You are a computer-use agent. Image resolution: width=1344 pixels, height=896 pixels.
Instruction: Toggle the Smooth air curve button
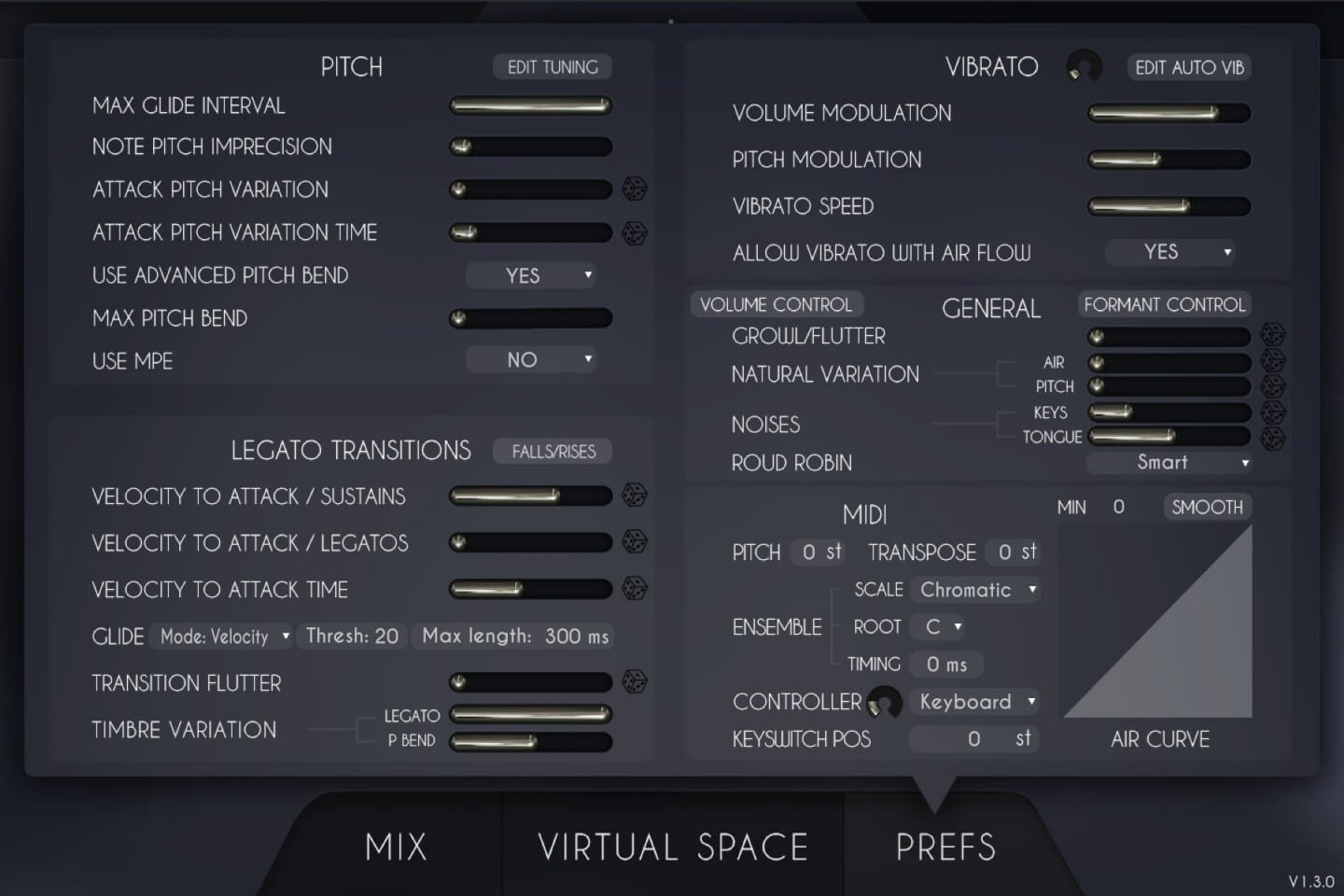click(x=1207, y=507)
